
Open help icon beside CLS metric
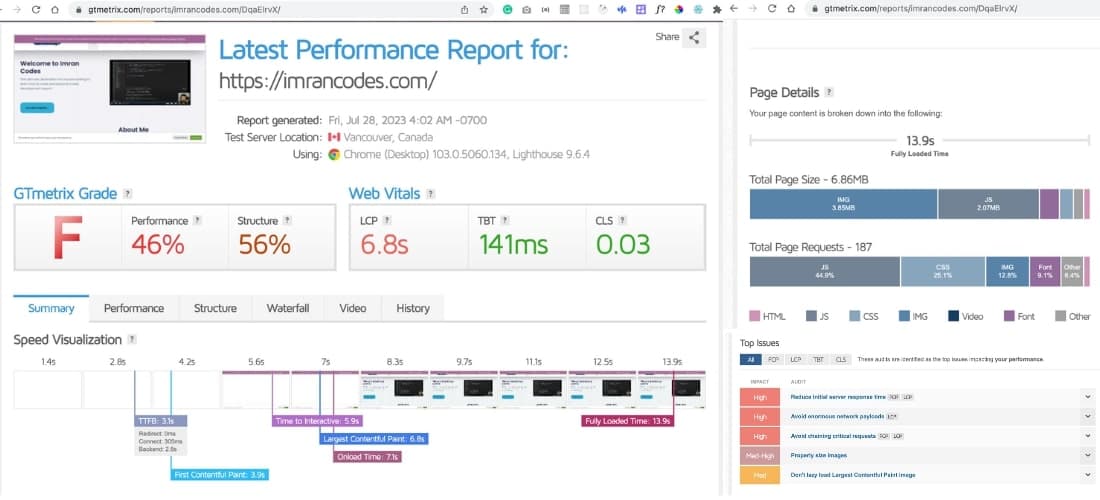pos(622,220)
